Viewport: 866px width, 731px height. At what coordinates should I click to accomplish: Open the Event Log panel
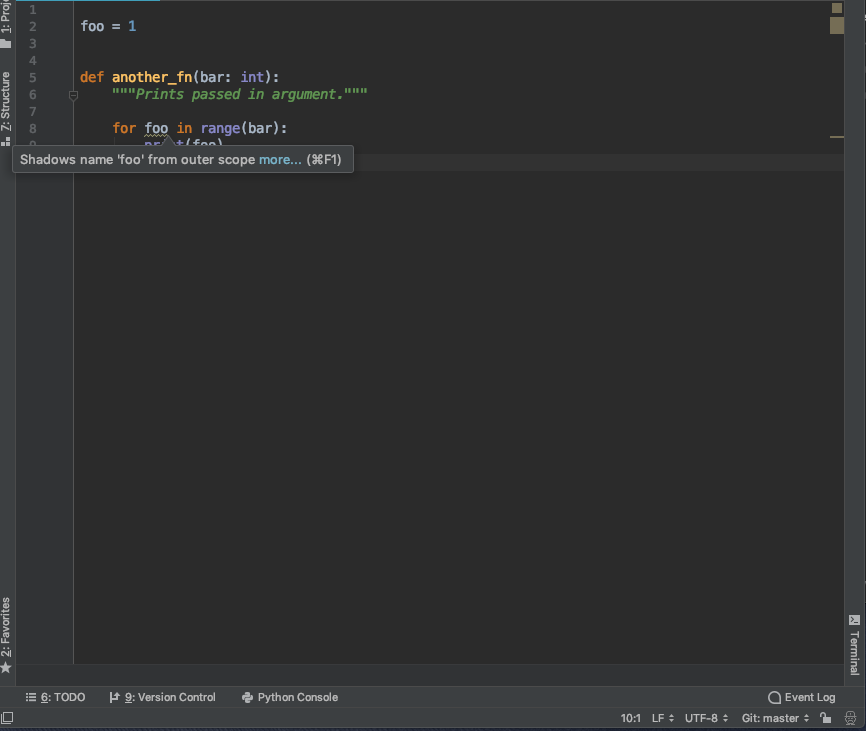pos(801,697)
